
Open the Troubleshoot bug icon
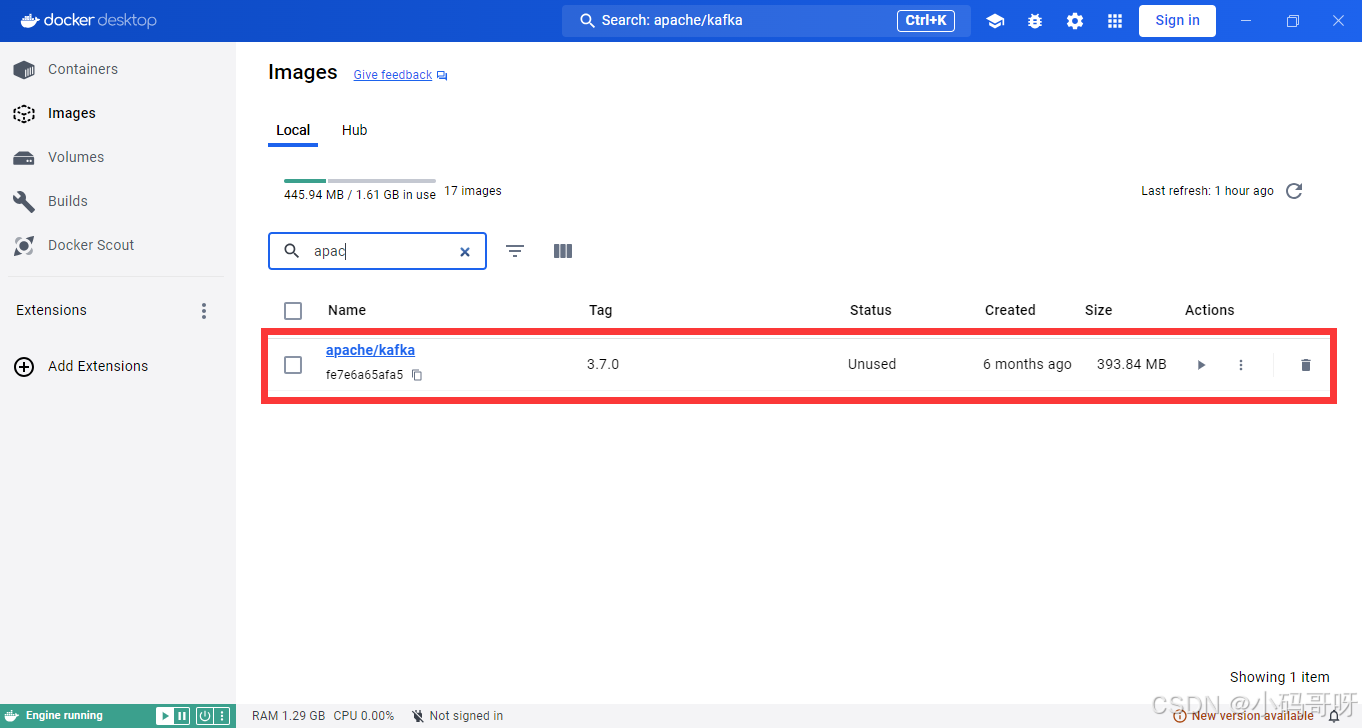1035,21
